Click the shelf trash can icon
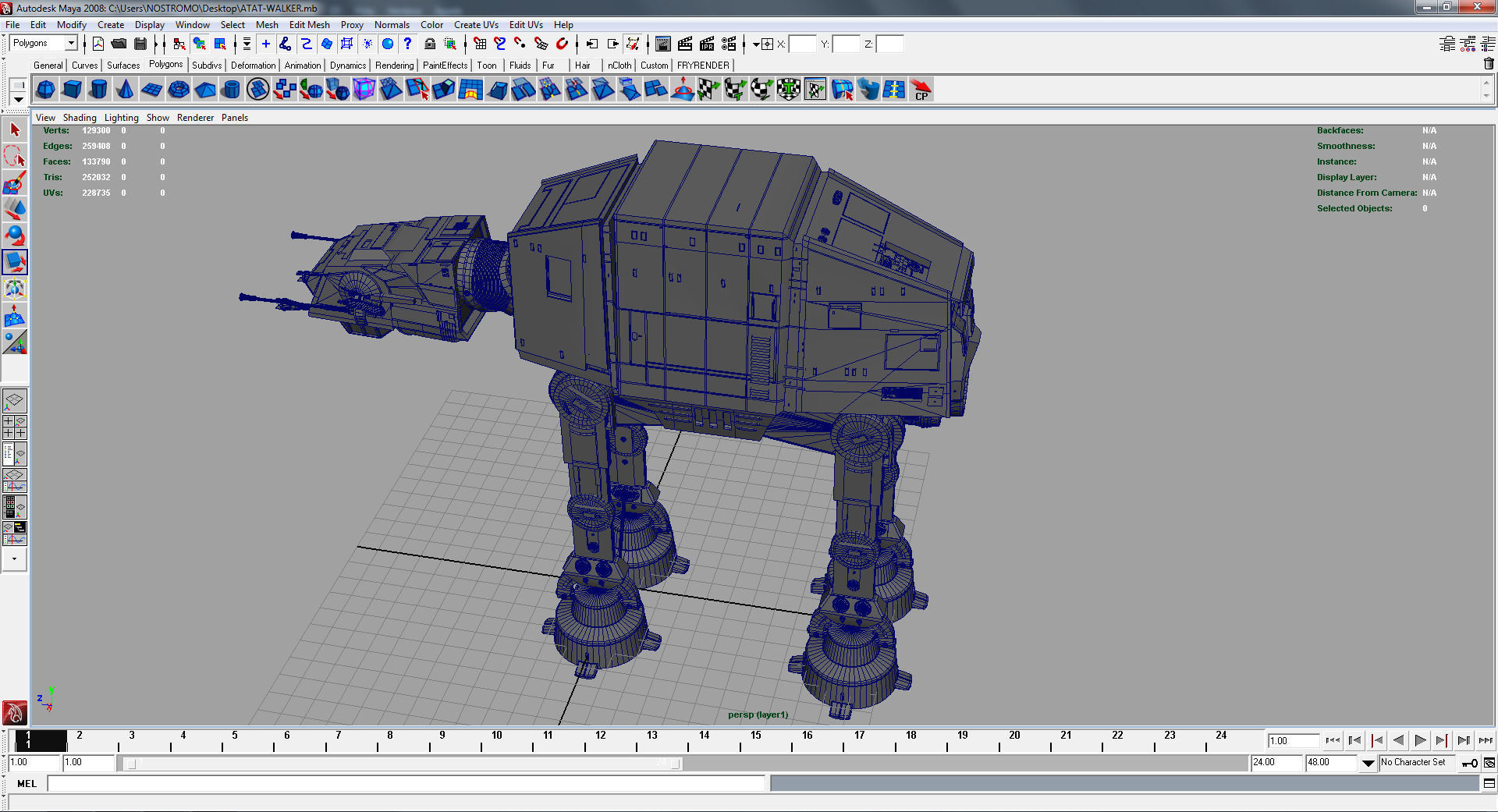1498x812 pixels. pyautogui.click(x=1489, y=64)
